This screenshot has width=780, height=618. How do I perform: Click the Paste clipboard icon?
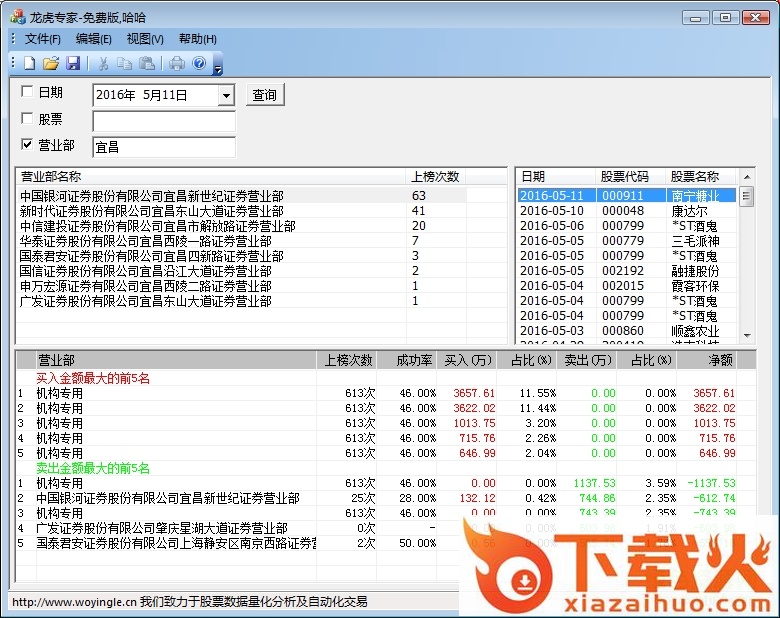click(x=147, y=64)
